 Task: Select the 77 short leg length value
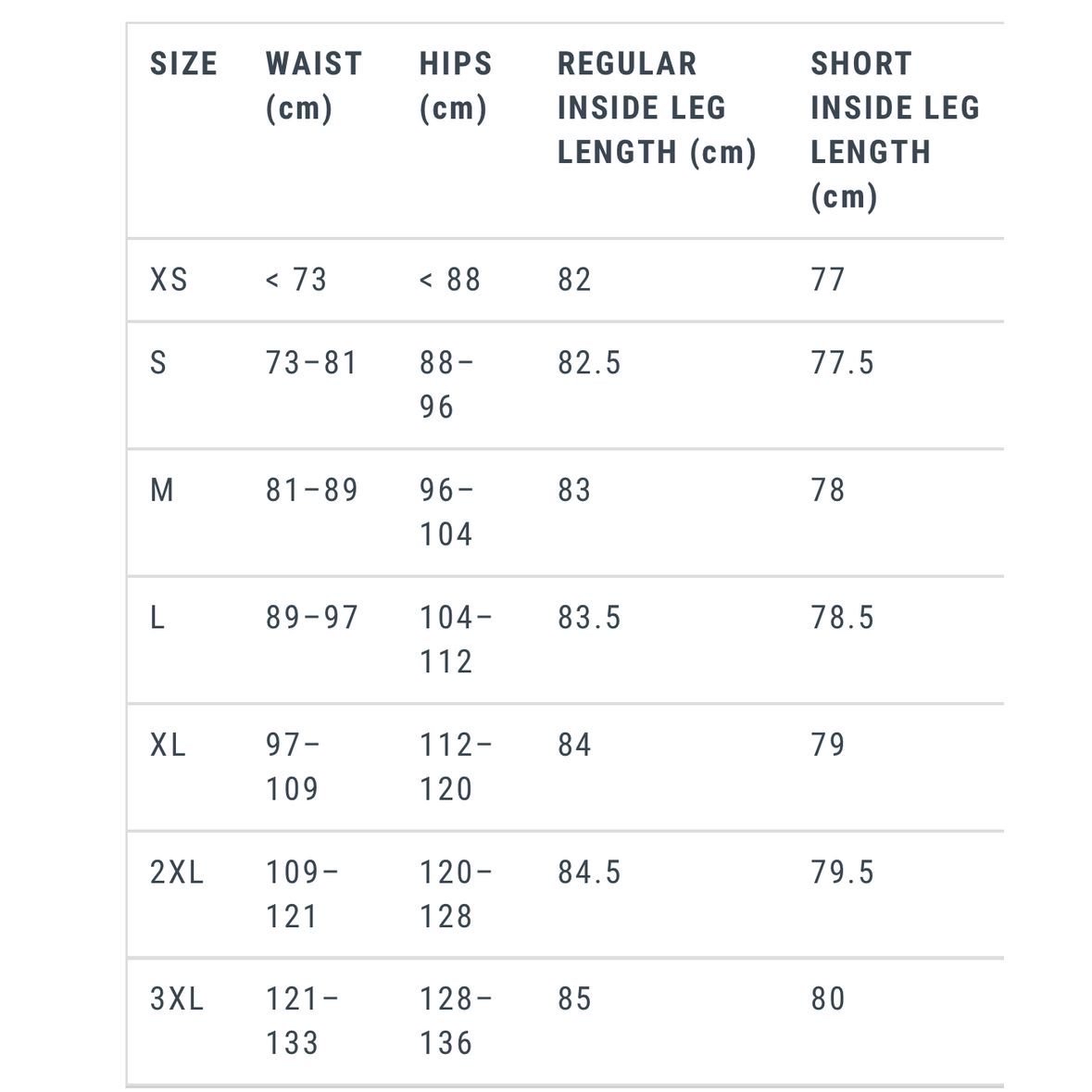[828, 280]
